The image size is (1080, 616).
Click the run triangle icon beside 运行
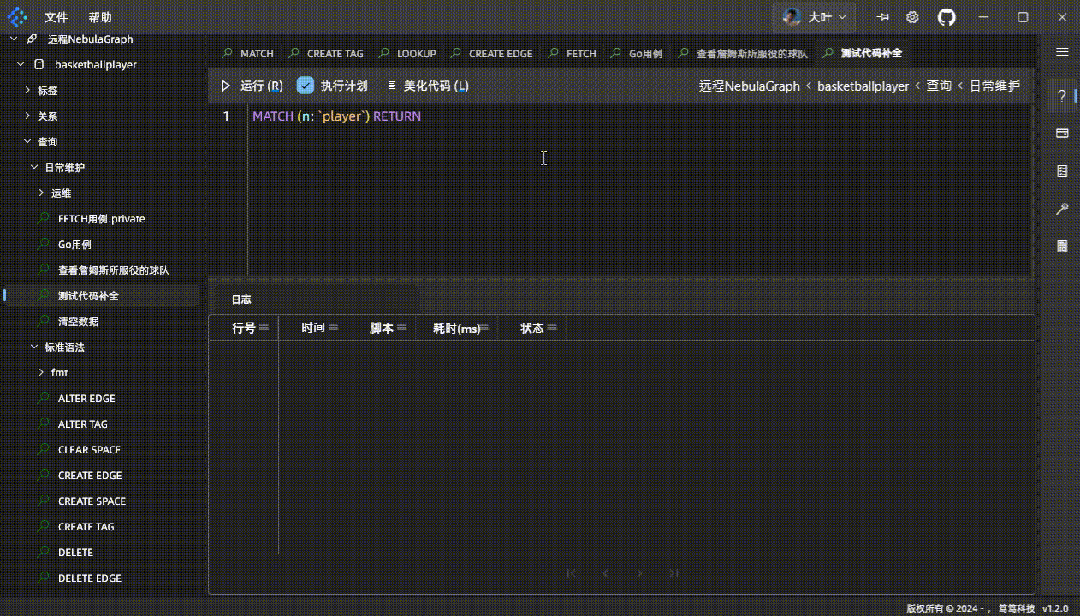(225, 86)
